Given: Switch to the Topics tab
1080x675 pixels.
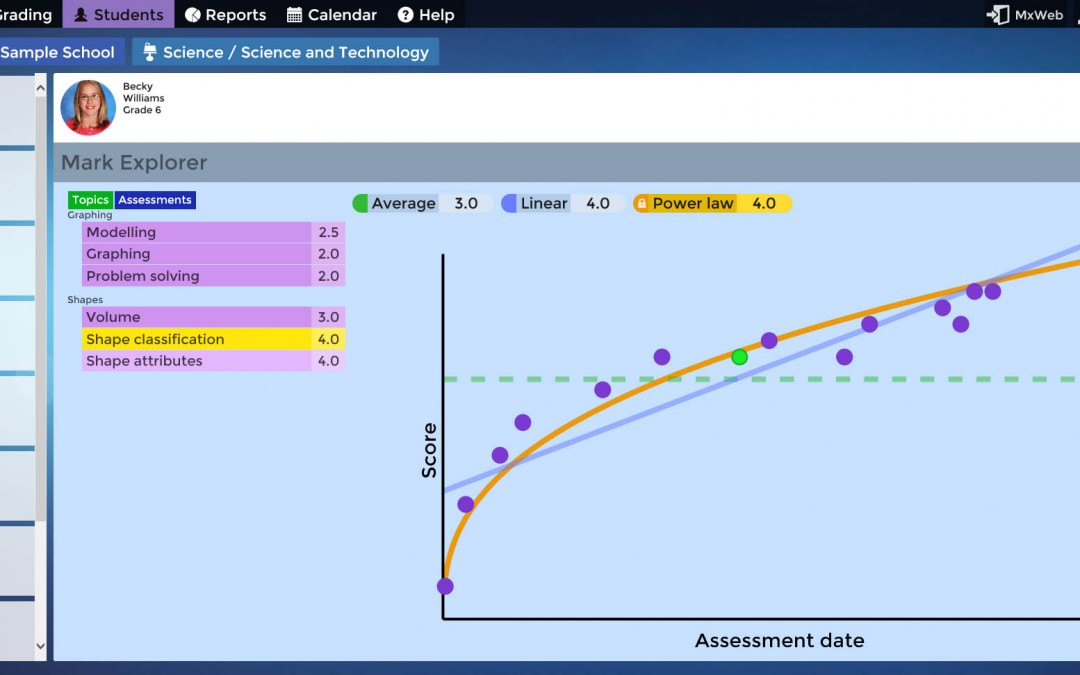Looking at the screenshot, I should tap(90, 200).
